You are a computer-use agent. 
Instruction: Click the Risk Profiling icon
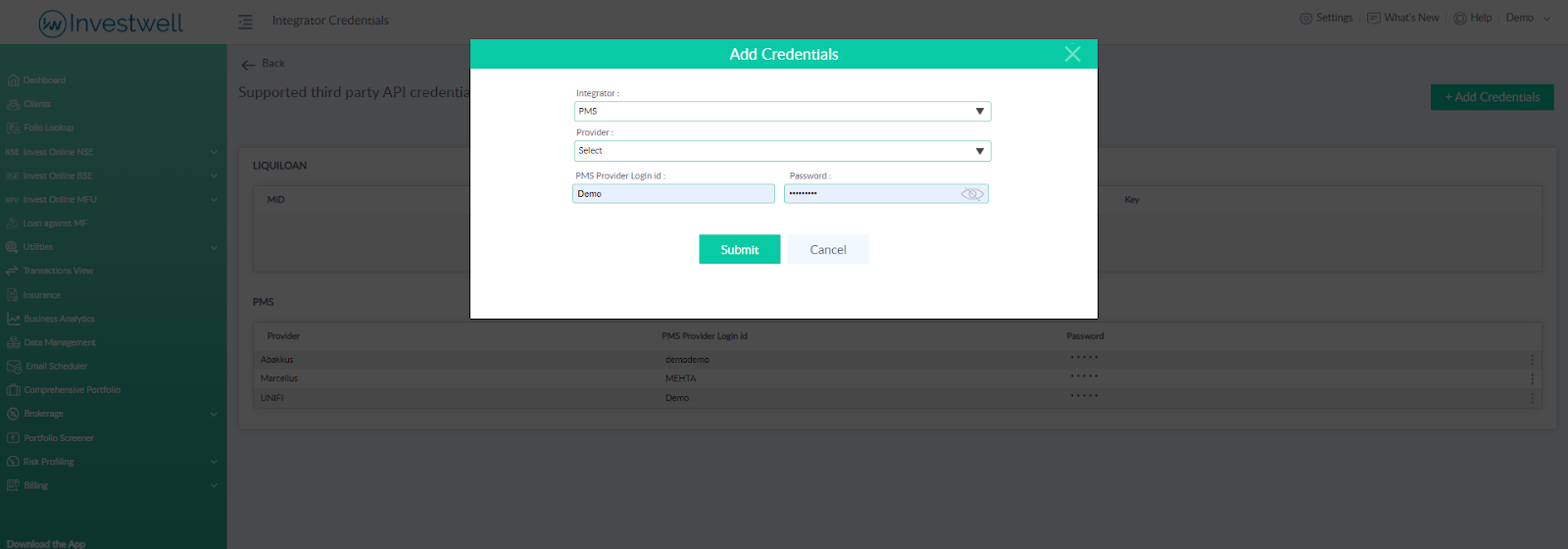click(x=13, y=462)
